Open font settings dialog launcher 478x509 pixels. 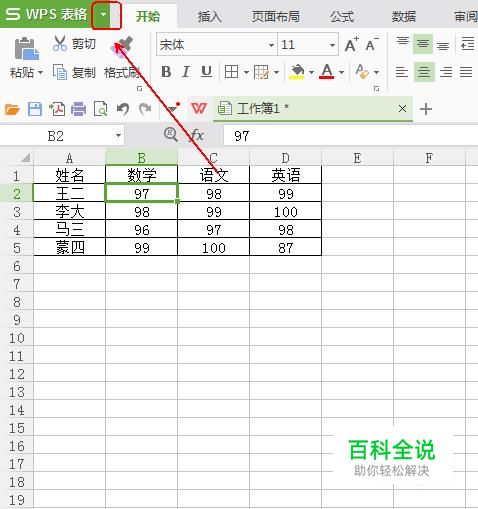click(376, 89)
